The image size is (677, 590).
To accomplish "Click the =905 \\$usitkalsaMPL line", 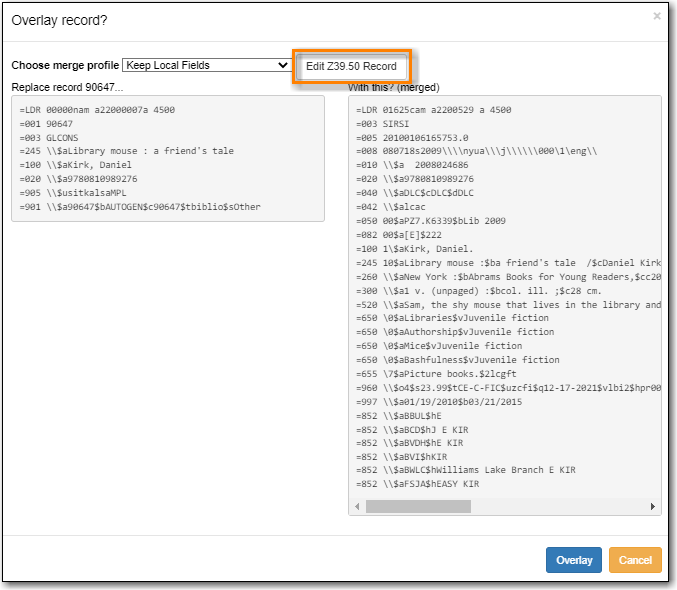I will [73, 193].
